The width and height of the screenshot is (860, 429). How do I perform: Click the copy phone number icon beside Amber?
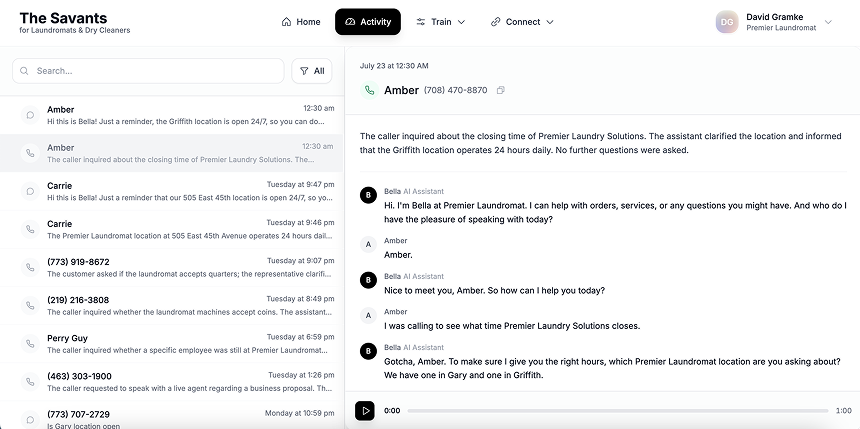point(501,90)
